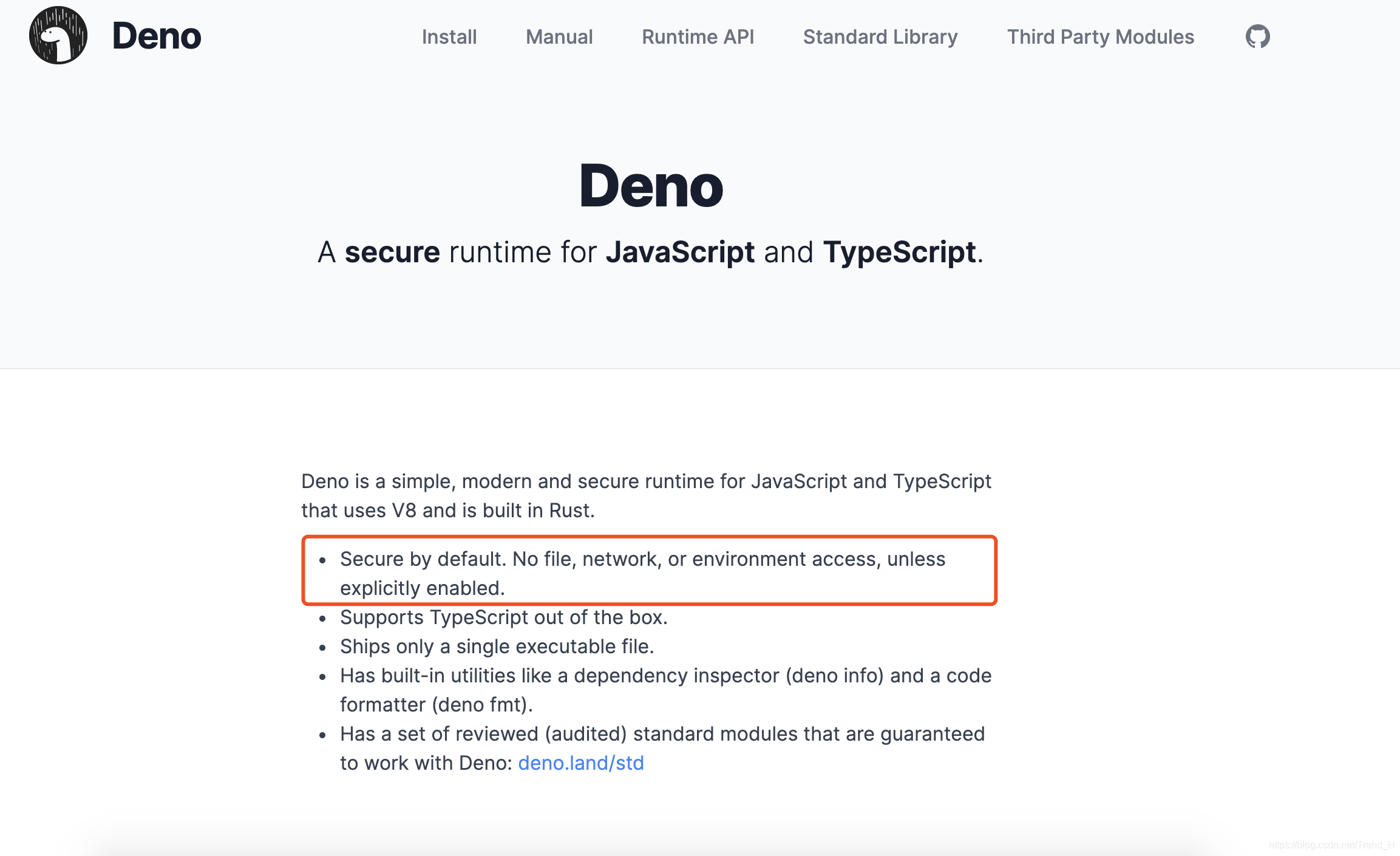Open the Install page
This screenshot has height=856, width=1400.
(x=449, y=37)
